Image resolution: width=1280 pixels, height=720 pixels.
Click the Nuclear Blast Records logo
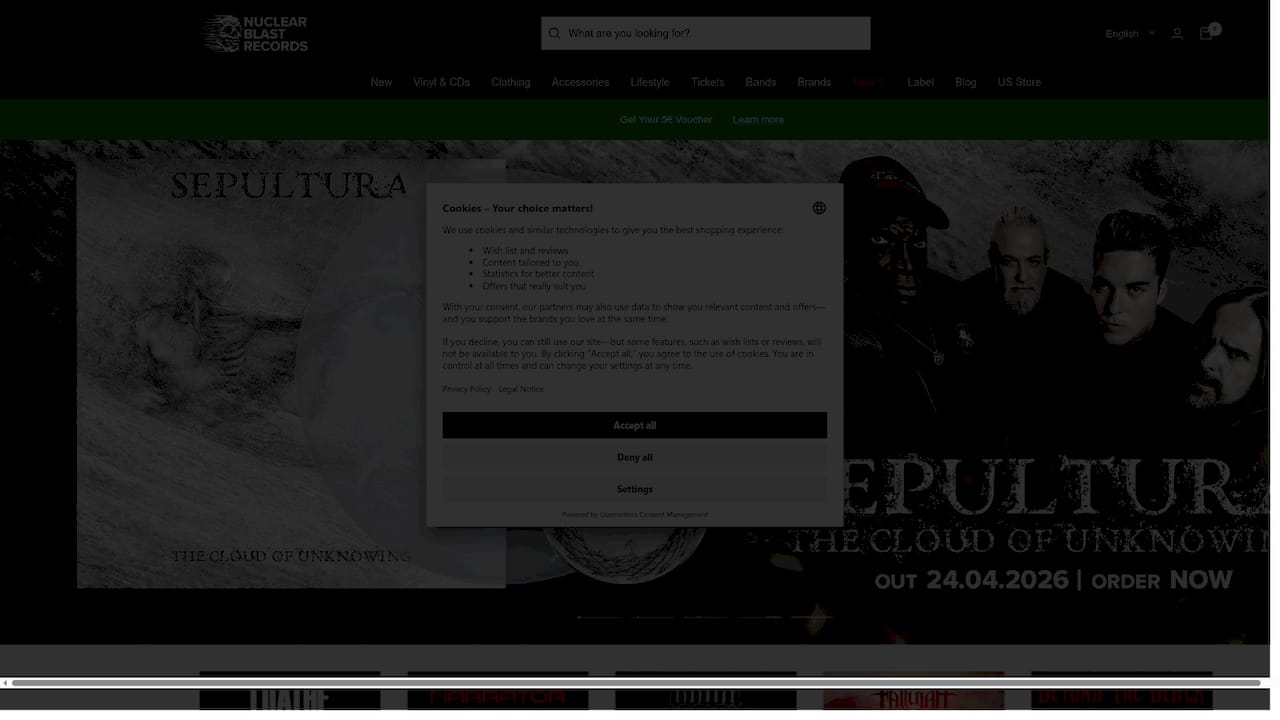click(255, 33)
